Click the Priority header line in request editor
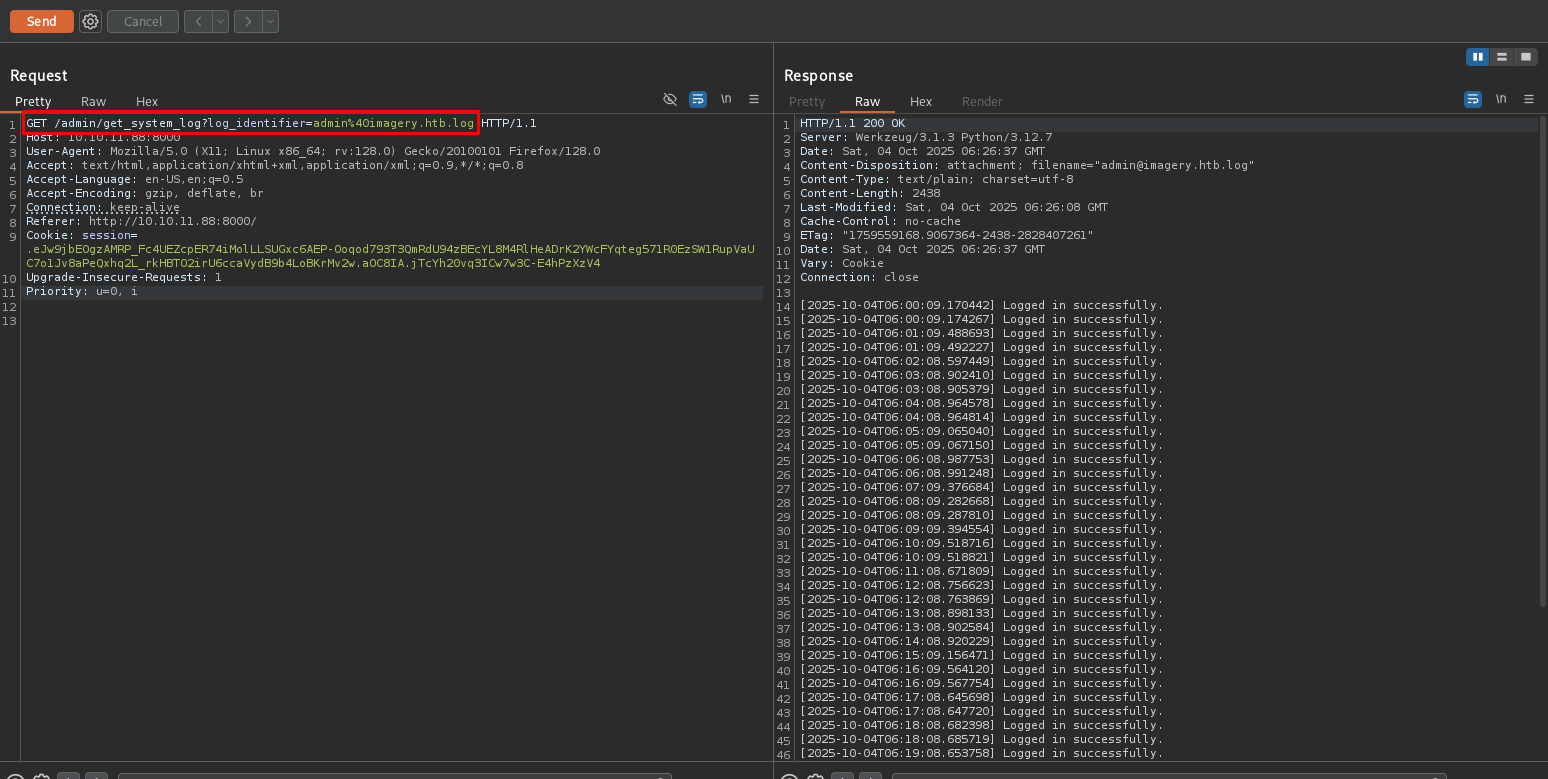The height and width of the screenshot is (779, 1548). (82, 291)
